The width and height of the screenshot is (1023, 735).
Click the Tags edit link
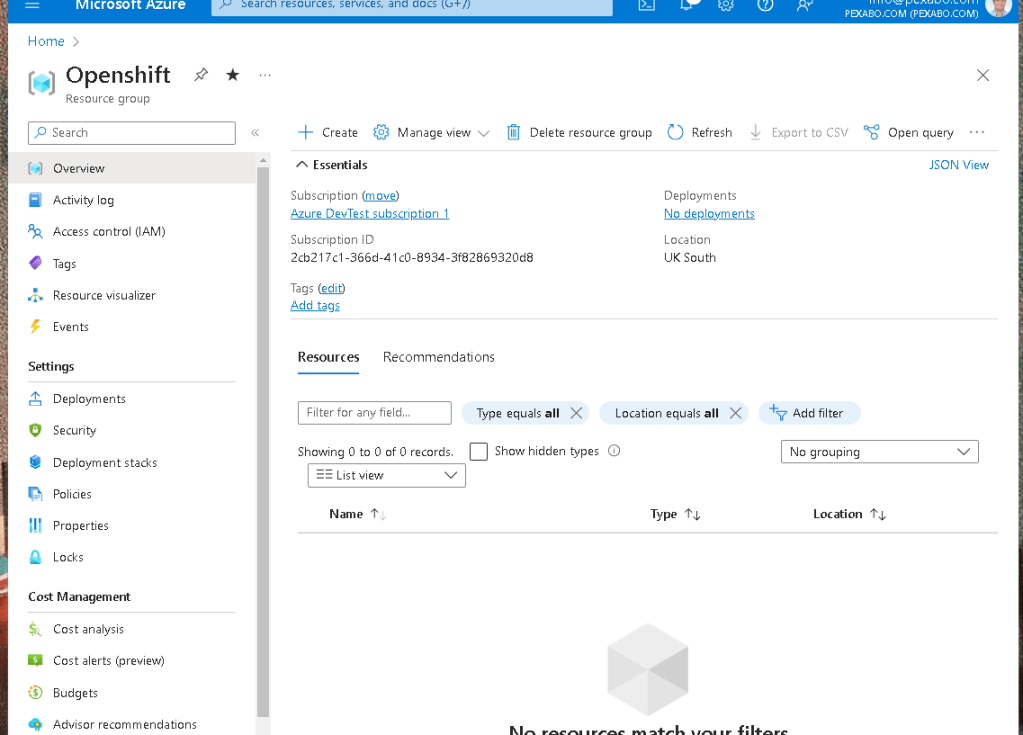(331, 288)
